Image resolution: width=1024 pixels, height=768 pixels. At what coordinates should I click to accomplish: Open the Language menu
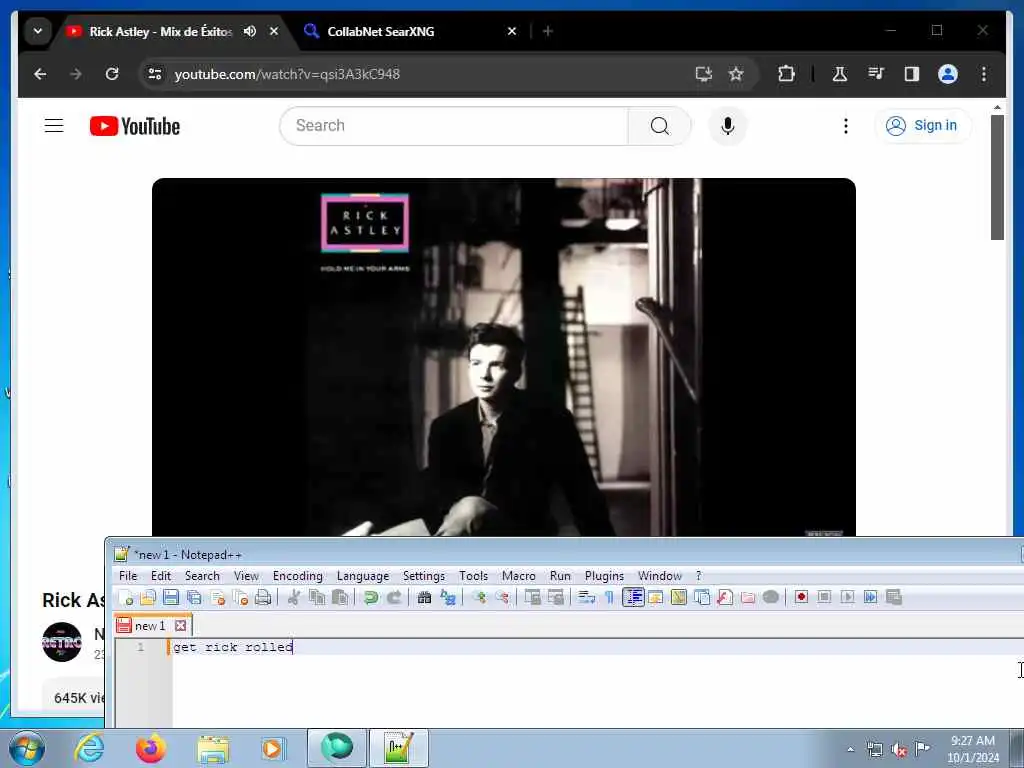pos(363,576)
